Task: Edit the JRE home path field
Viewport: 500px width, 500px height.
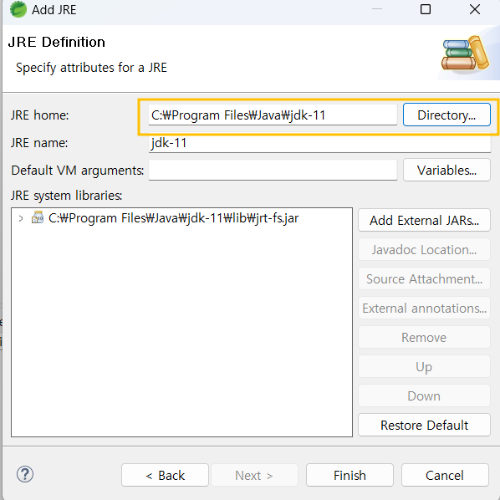Action: tap(273, 115)
